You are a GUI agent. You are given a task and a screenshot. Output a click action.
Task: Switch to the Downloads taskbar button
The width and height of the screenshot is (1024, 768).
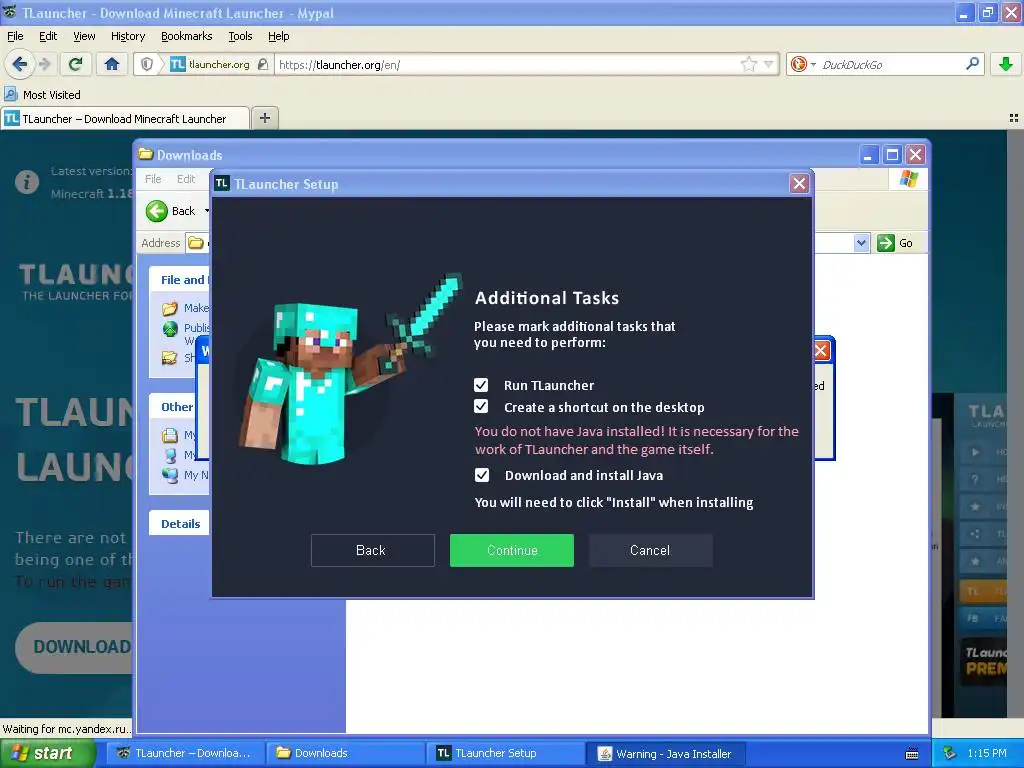point(346,753)
